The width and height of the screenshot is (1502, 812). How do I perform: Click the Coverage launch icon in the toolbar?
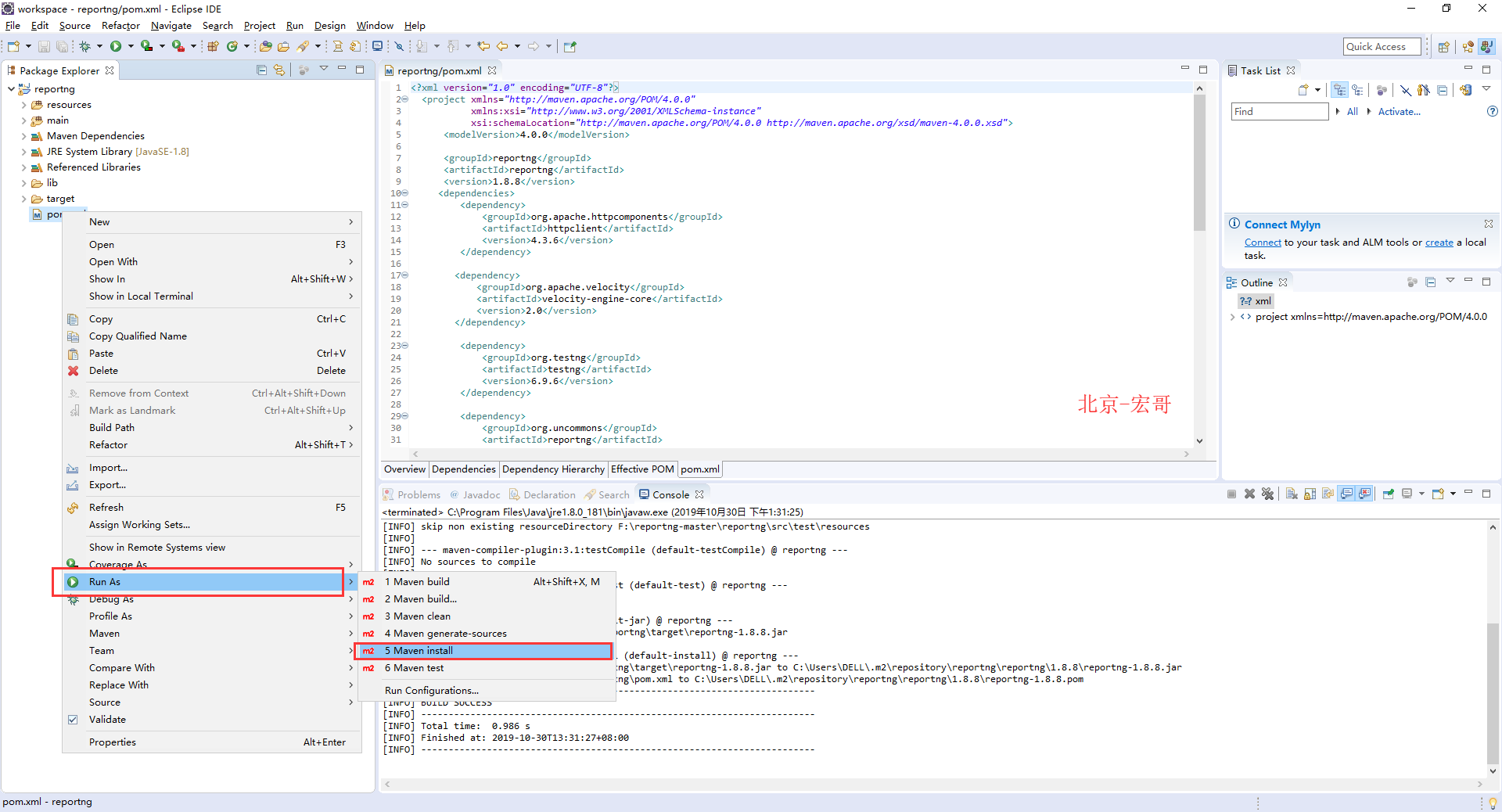pos(146,46)
